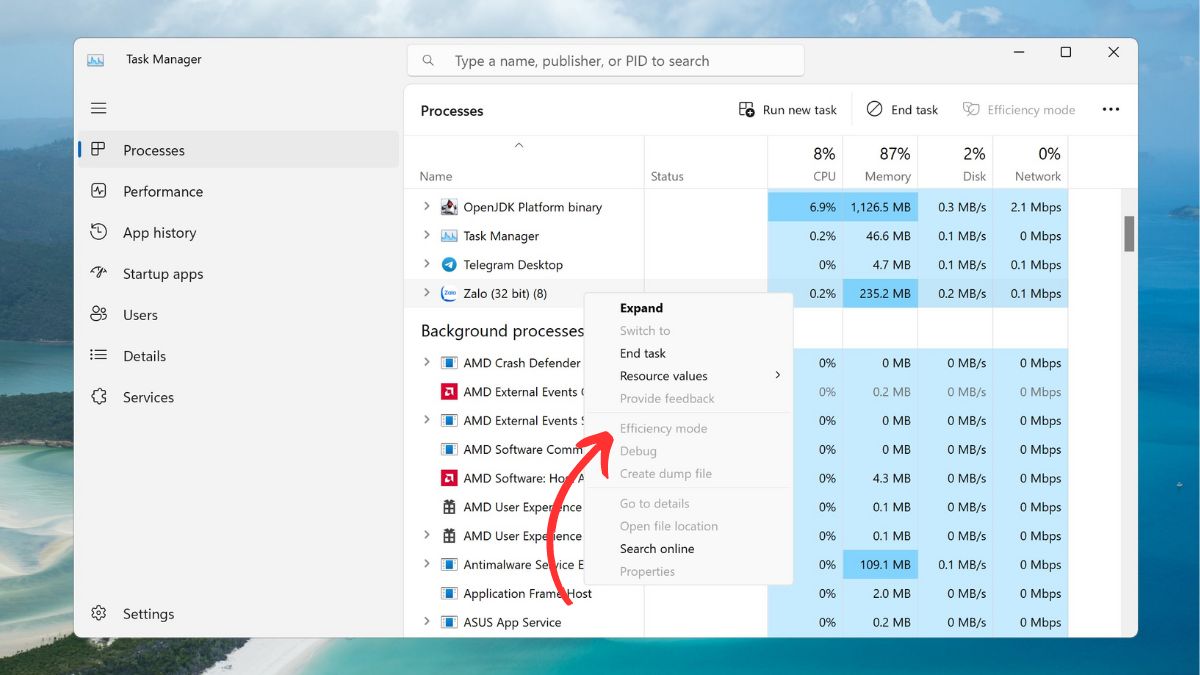1200x675 pixels.
Task: Click the AMD Software: Host red icon
Action: [449, 478]
